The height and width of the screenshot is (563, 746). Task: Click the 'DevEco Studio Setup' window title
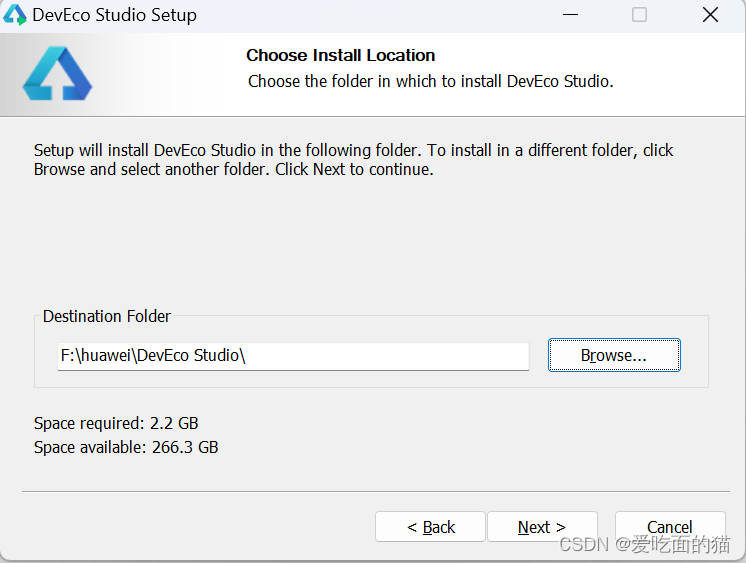click(114, 15)
